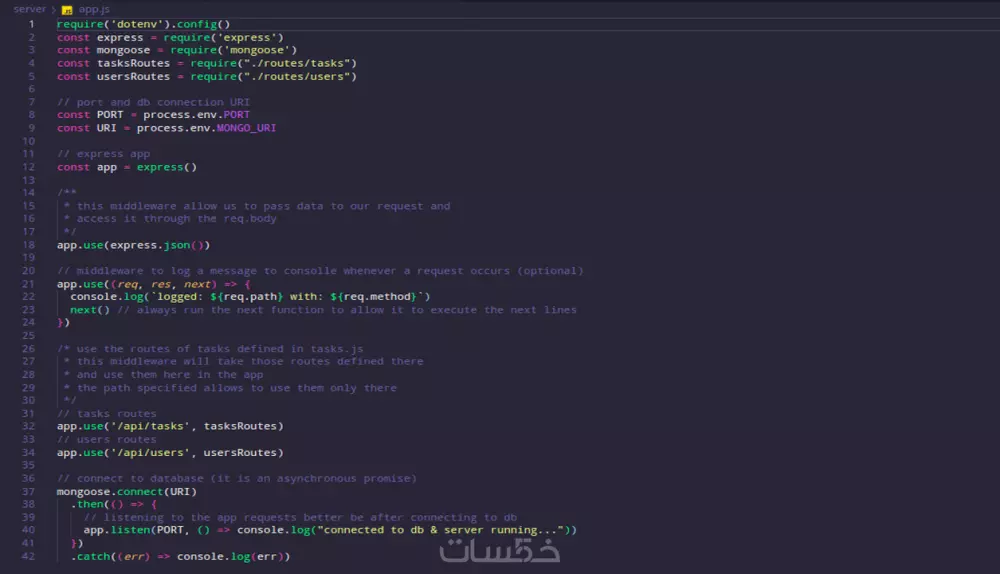This screenshot has width=1000, height=574.
Task: Click the '// tasks routes' comment
Action: tap(107, 413)
